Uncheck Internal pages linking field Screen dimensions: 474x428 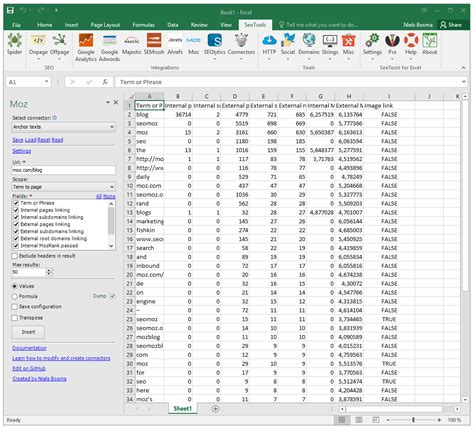click(16, 210)
